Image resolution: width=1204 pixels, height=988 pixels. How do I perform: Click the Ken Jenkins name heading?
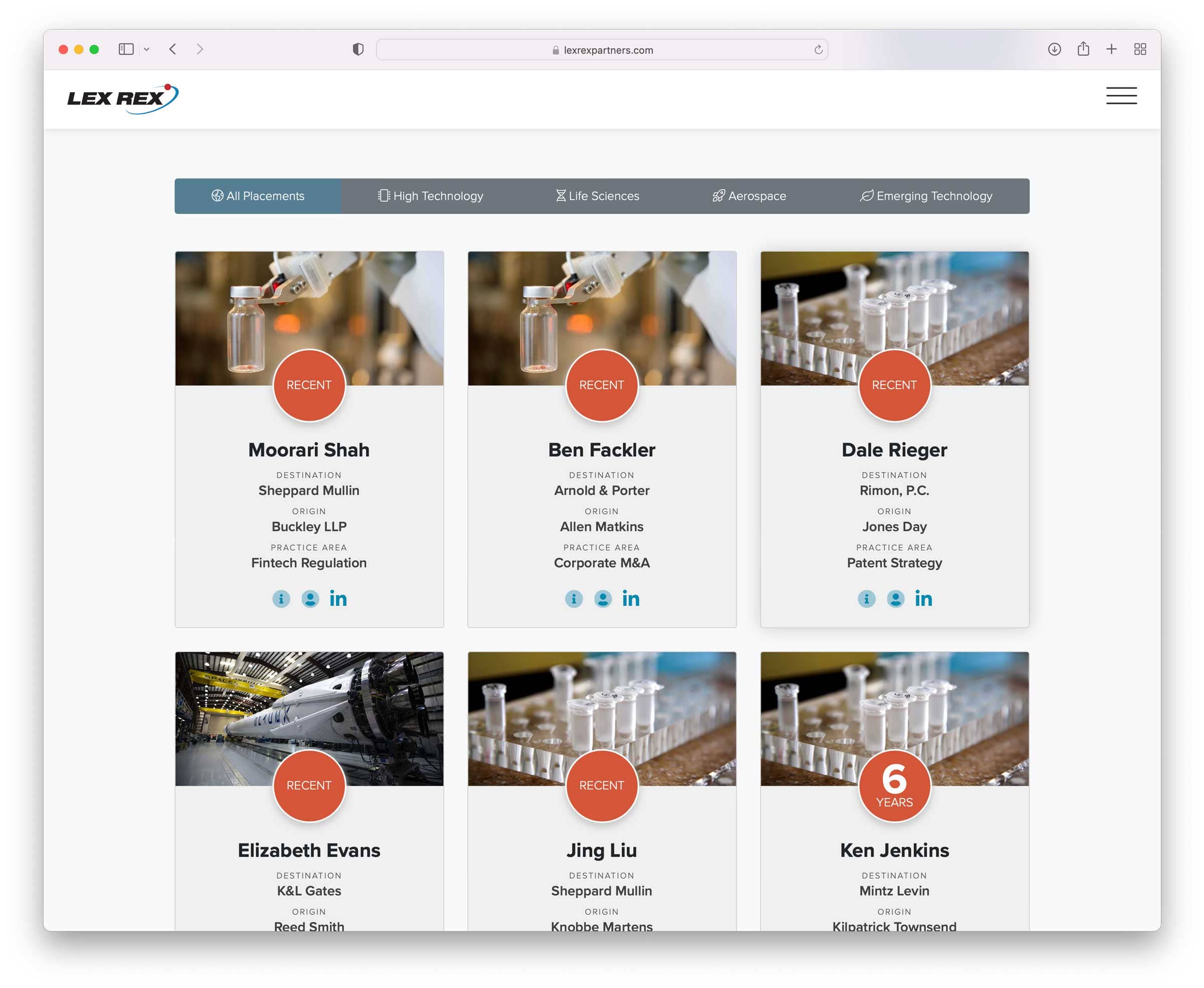pyautogui.click(x=894, y=850)
